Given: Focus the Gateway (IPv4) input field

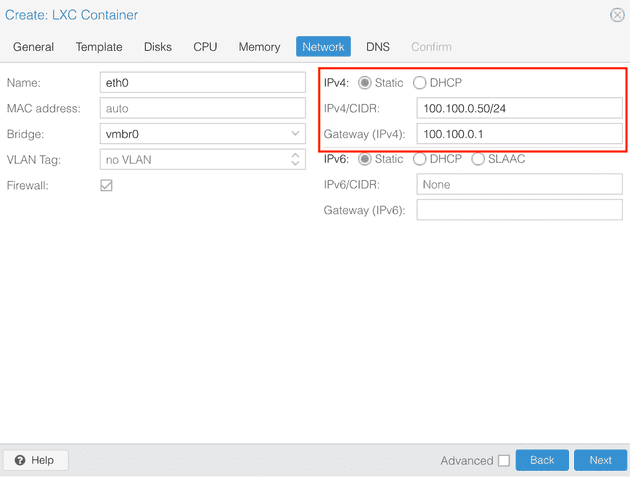Looking at the screenshot, I should pos(519,134).
